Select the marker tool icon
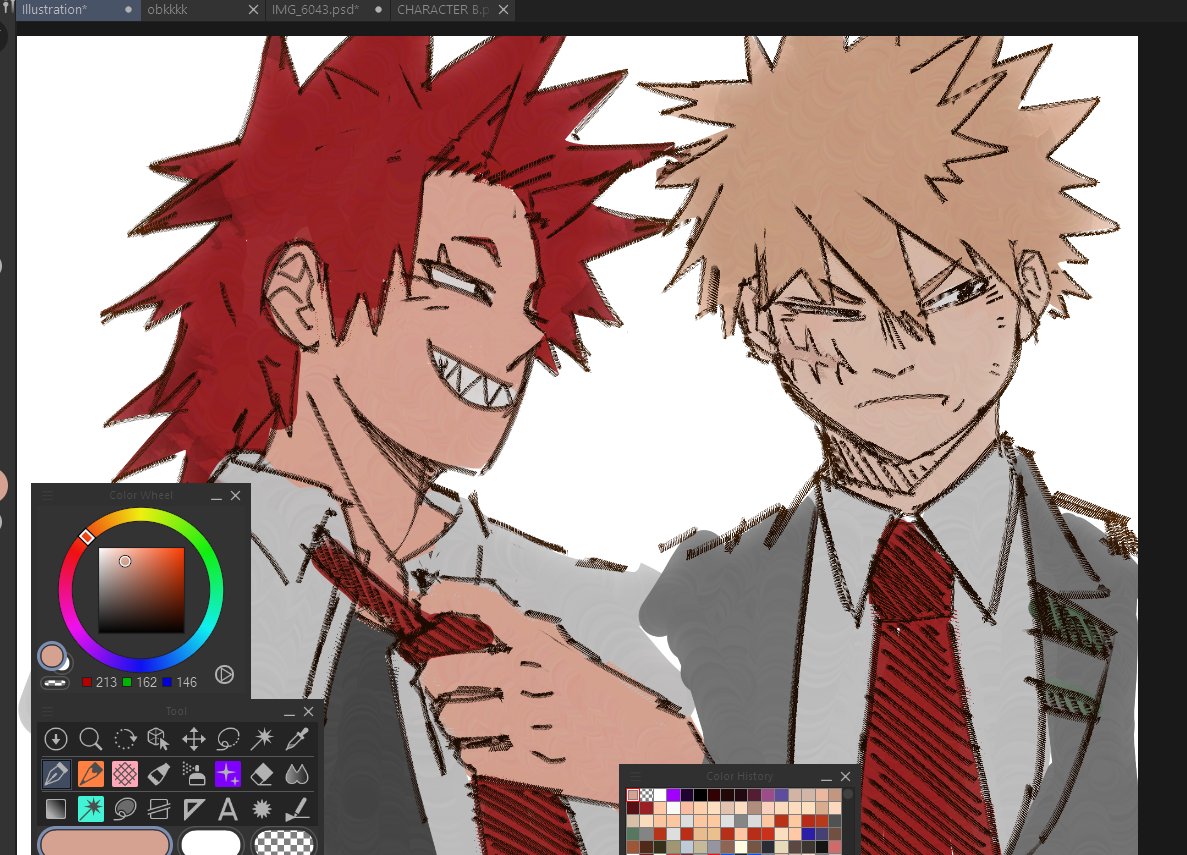Viewport: 1187px width, 855px height. click(x=158, y=774)
